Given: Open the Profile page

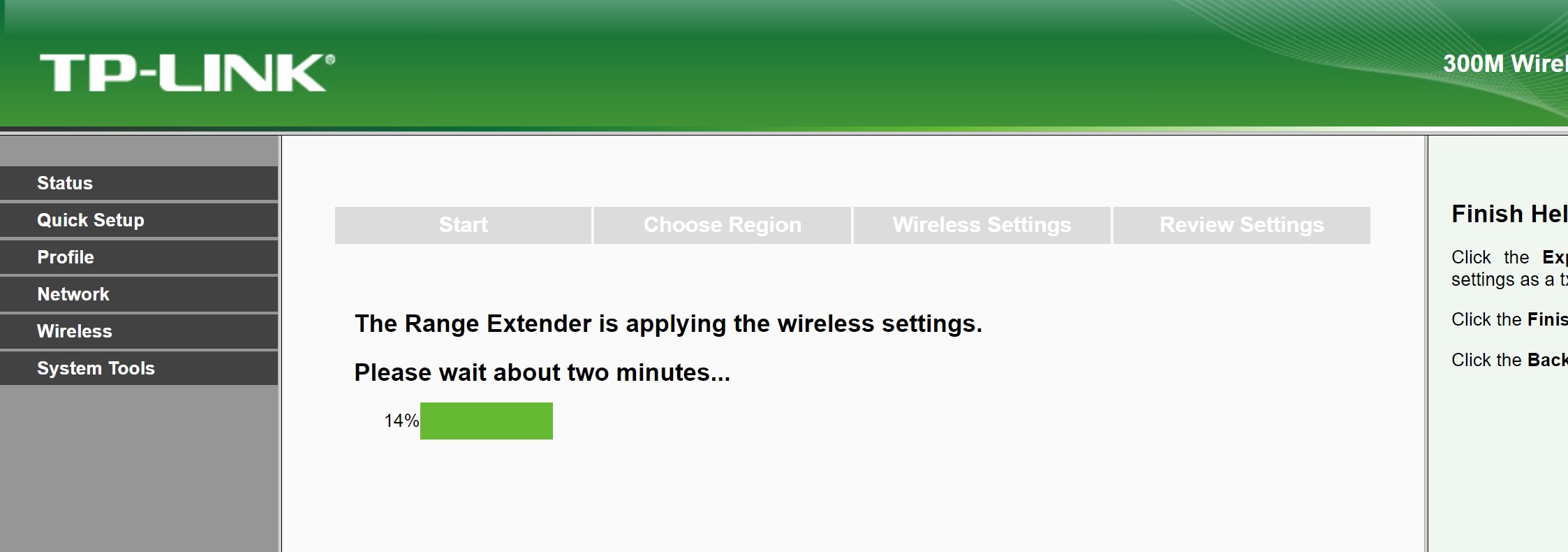Looking at the screenshot, I should [66, 257].
